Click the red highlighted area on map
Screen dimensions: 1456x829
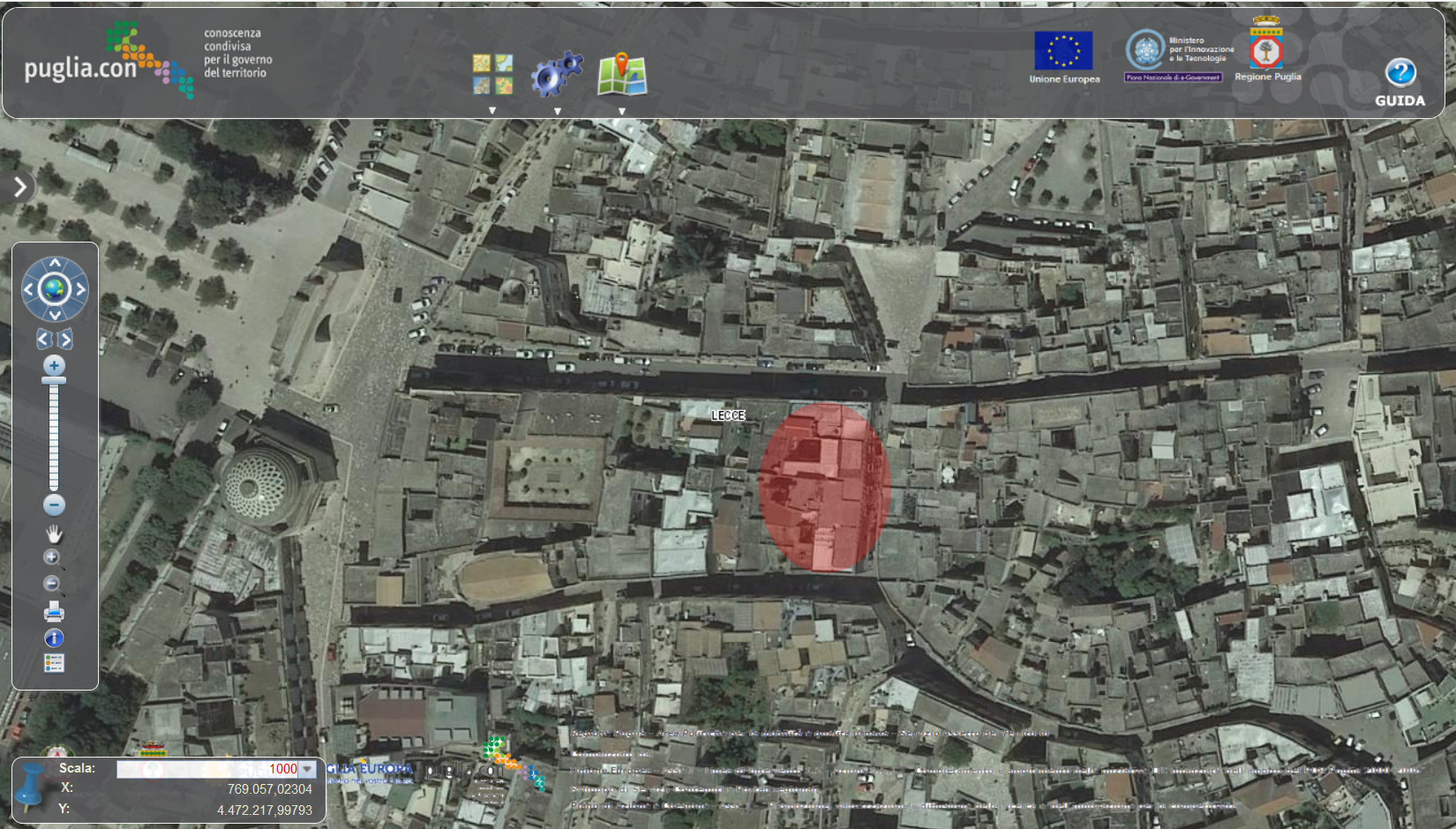pos(824,486)
